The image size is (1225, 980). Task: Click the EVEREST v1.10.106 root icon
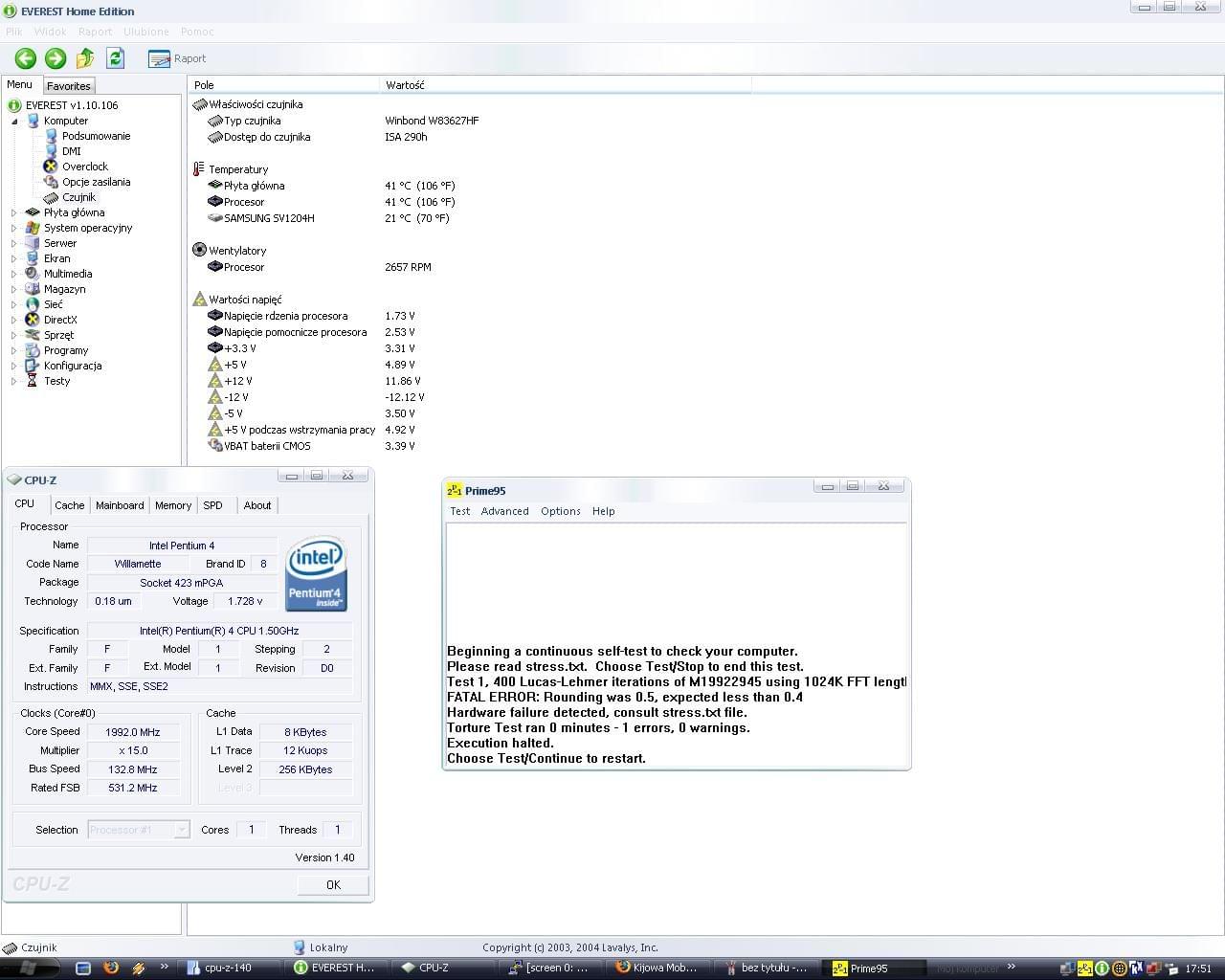(x=14, y=105)
